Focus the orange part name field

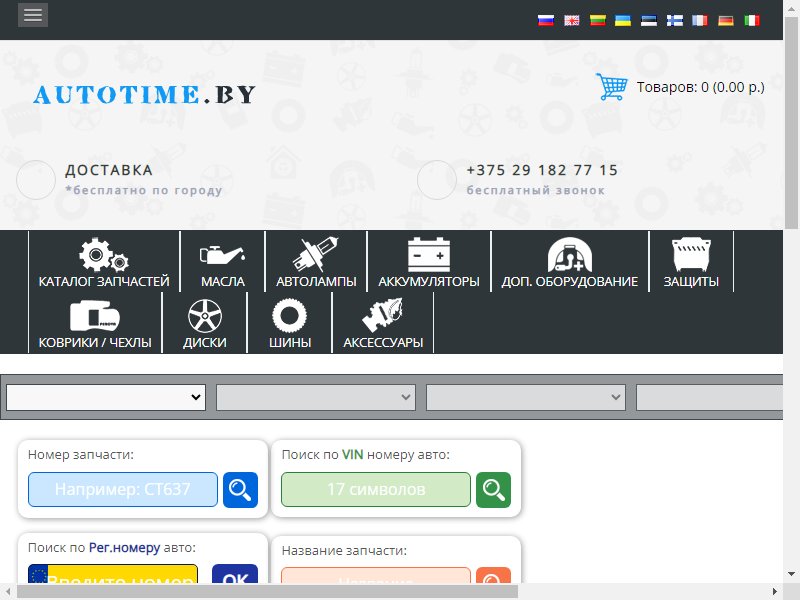[376, 575]
